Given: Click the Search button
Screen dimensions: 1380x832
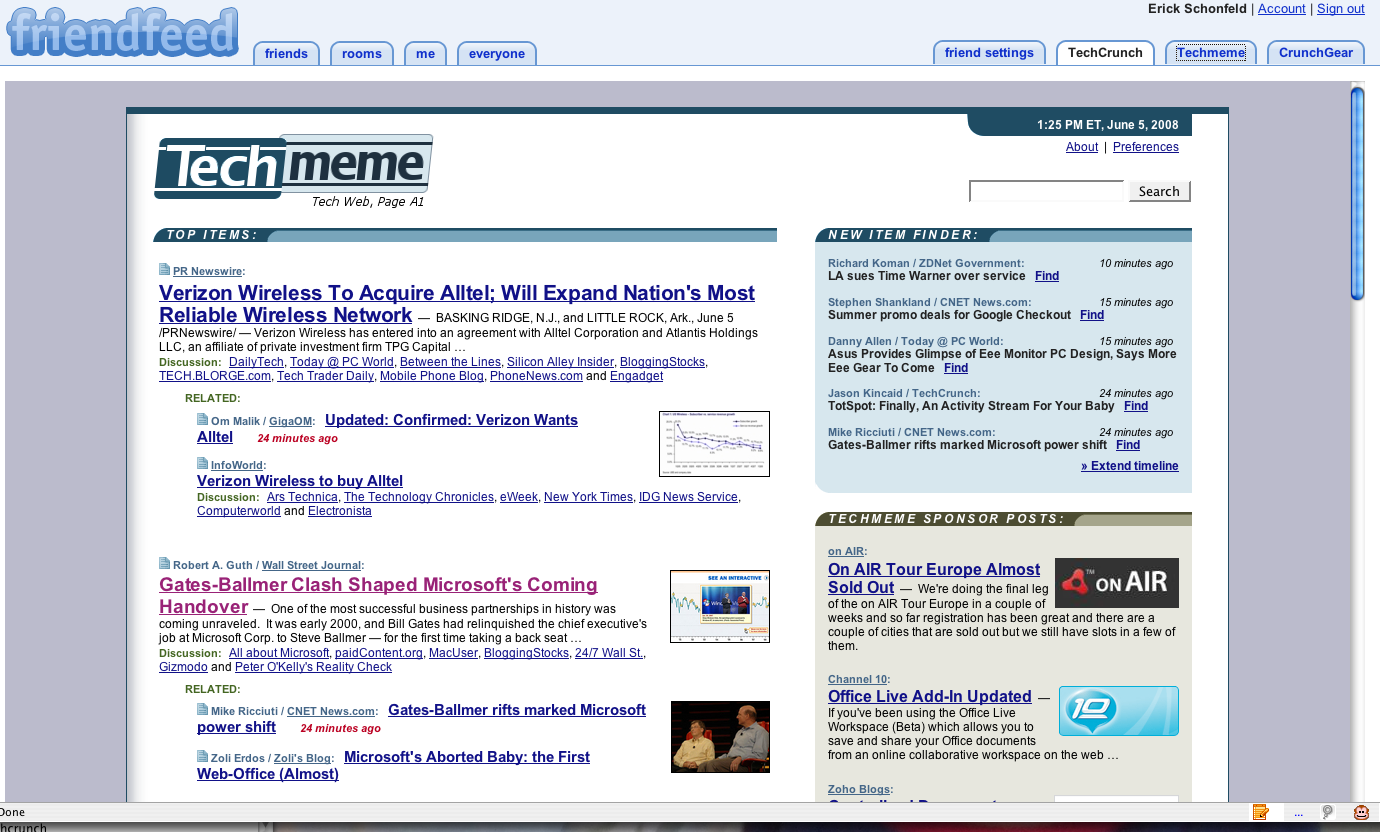Looking at the screenshot, I should [x=1159, y=191].
